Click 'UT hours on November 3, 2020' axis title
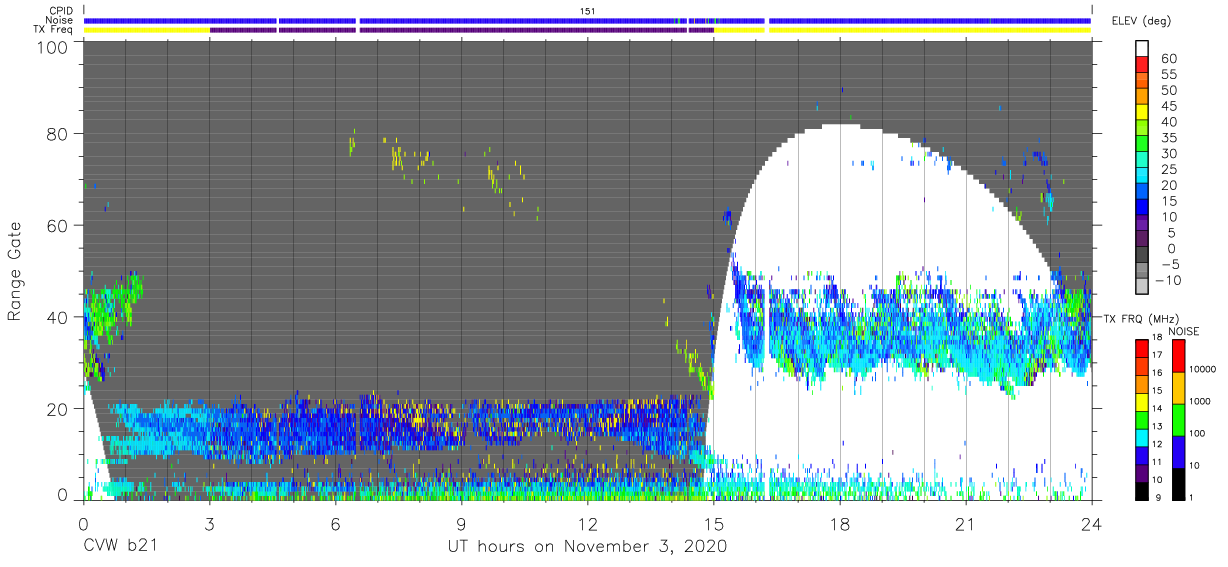This screenshot has height=567, width=1228. pyautogui.click(x=587, y=547)
